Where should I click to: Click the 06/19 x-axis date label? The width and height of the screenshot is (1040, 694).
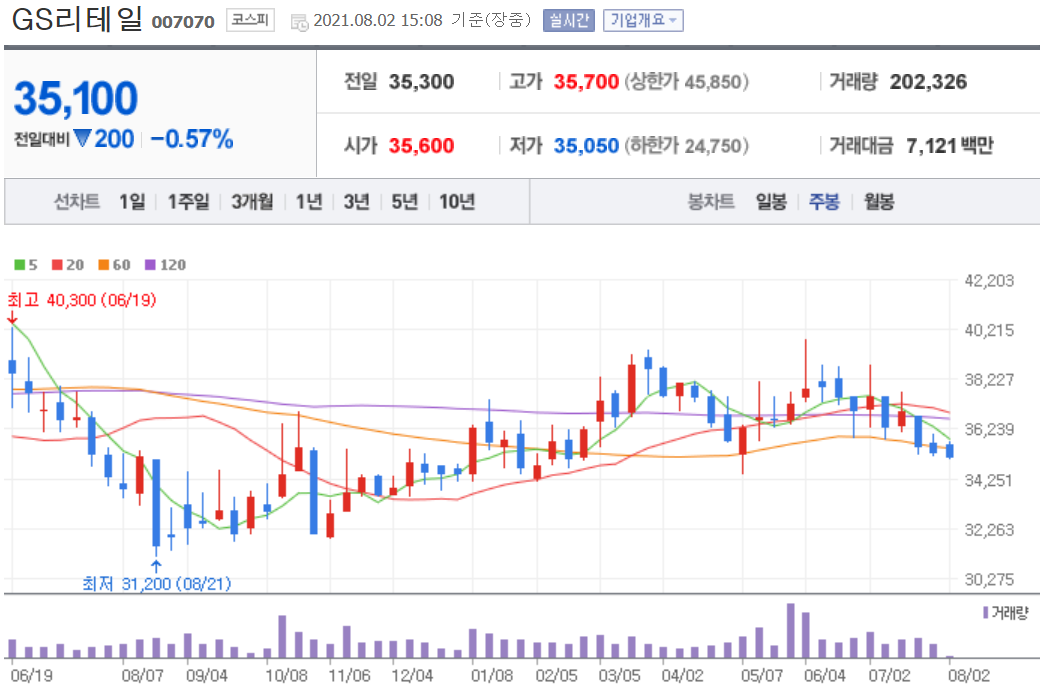(31, 676)
